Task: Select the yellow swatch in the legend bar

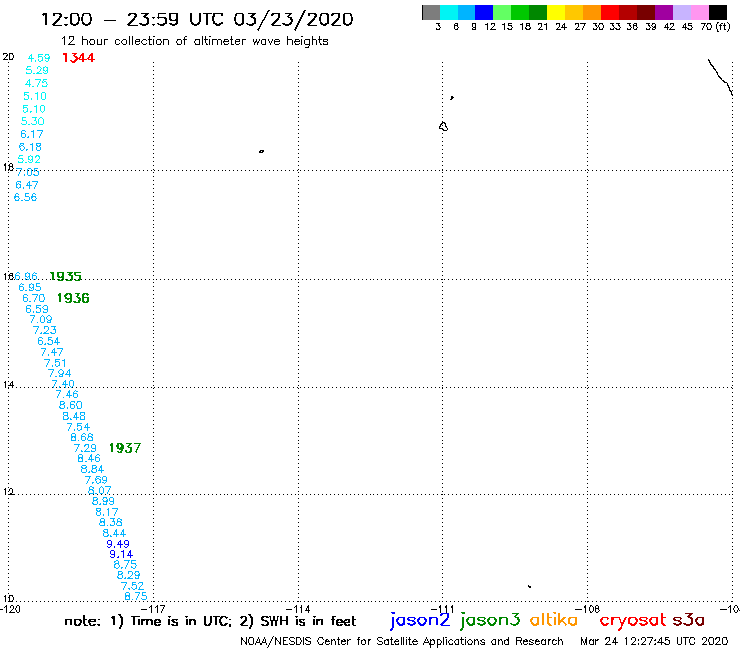Action: coord(556,12)
